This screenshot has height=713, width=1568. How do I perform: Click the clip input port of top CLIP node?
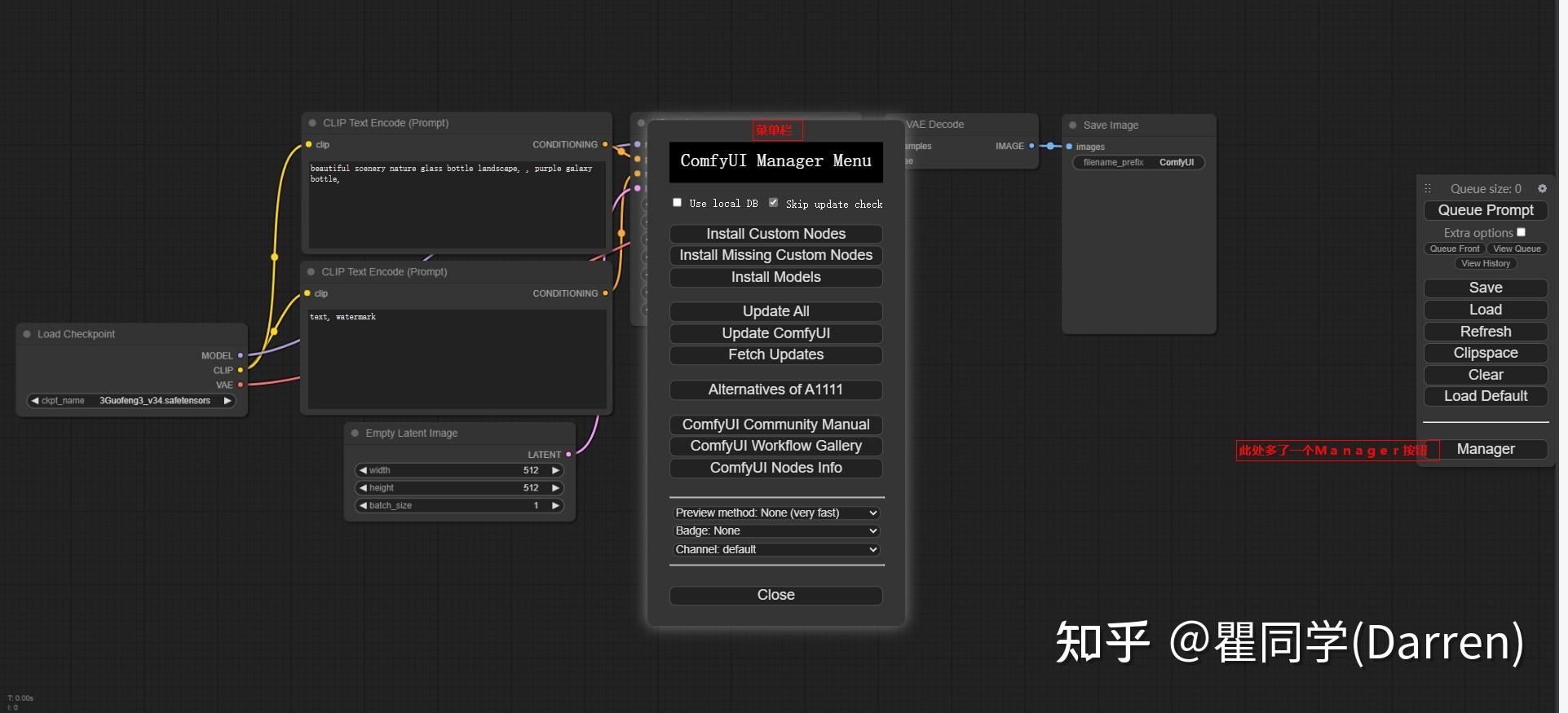[308, 144]
